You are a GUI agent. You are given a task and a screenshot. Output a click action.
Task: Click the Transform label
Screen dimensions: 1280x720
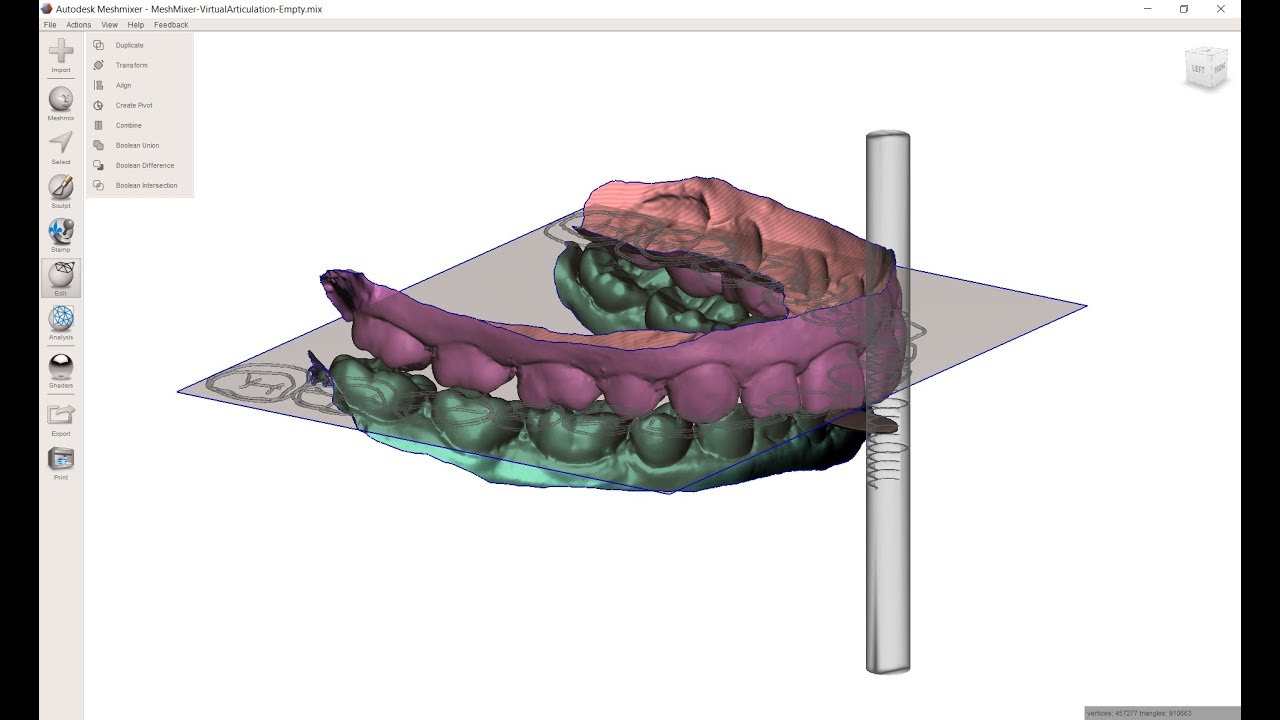pos(131,65)
